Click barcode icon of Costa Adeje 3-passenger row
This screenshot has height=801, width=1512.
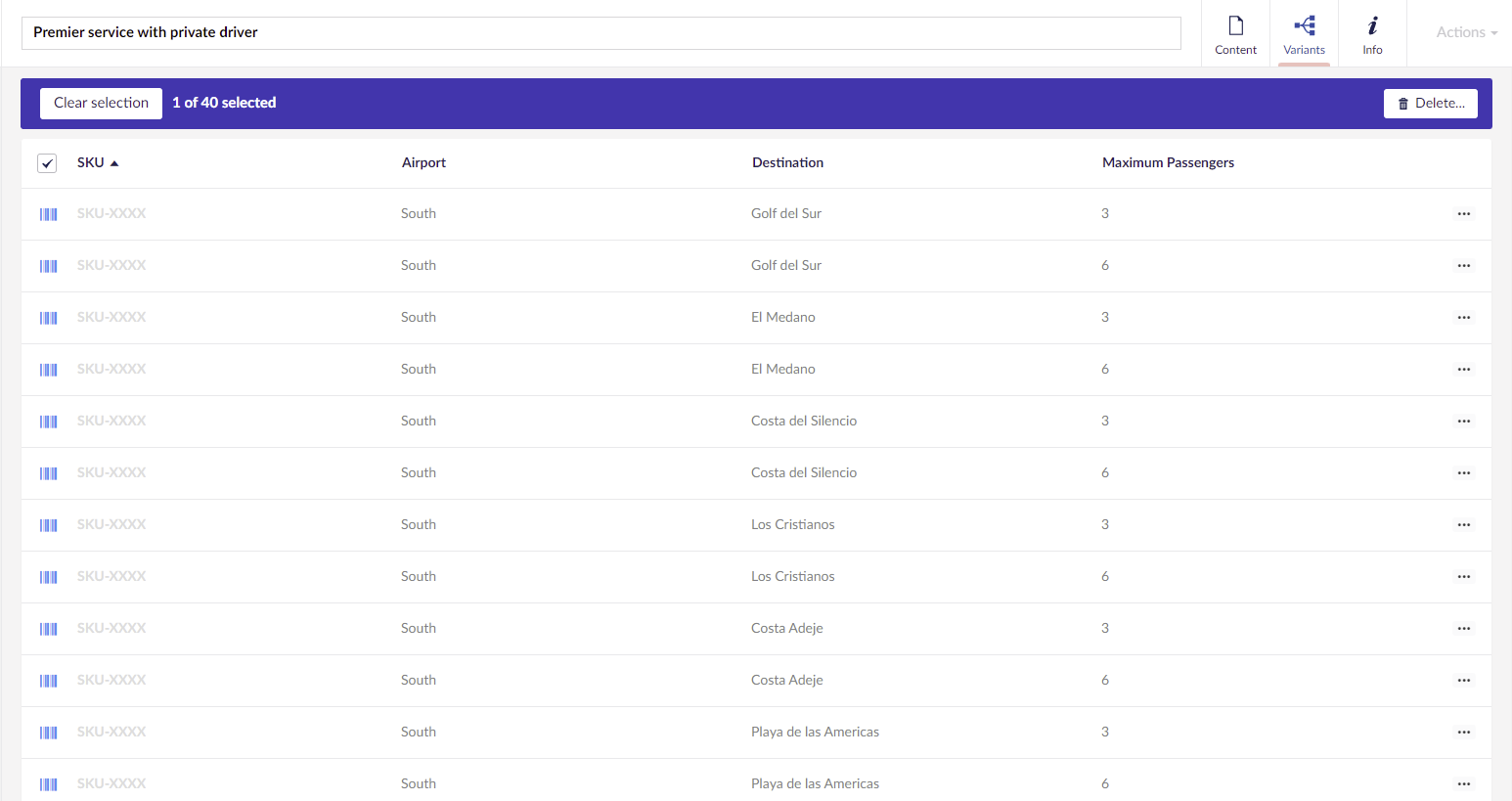point(49,629)
